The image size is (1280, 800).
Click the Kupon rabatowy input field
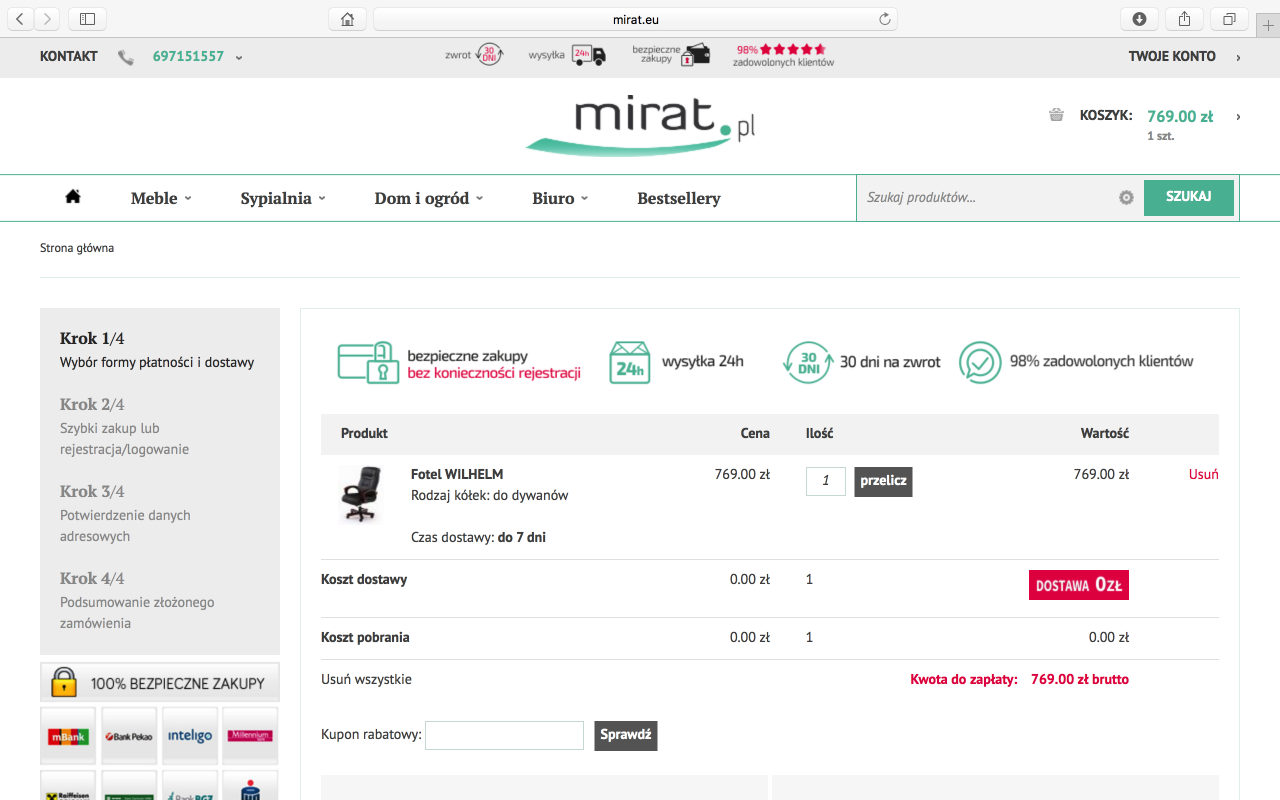(504, 735)
